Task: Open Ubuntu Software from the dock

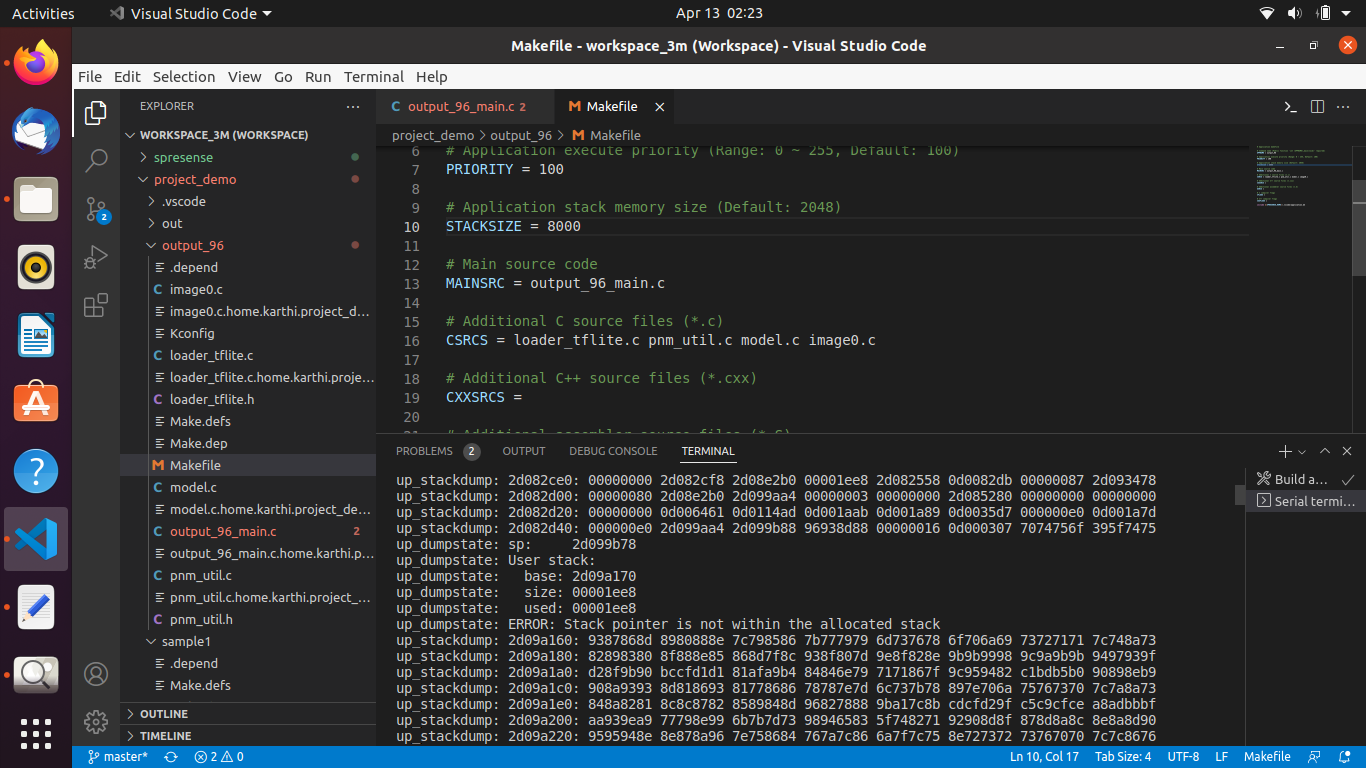Action: [36, 403]
